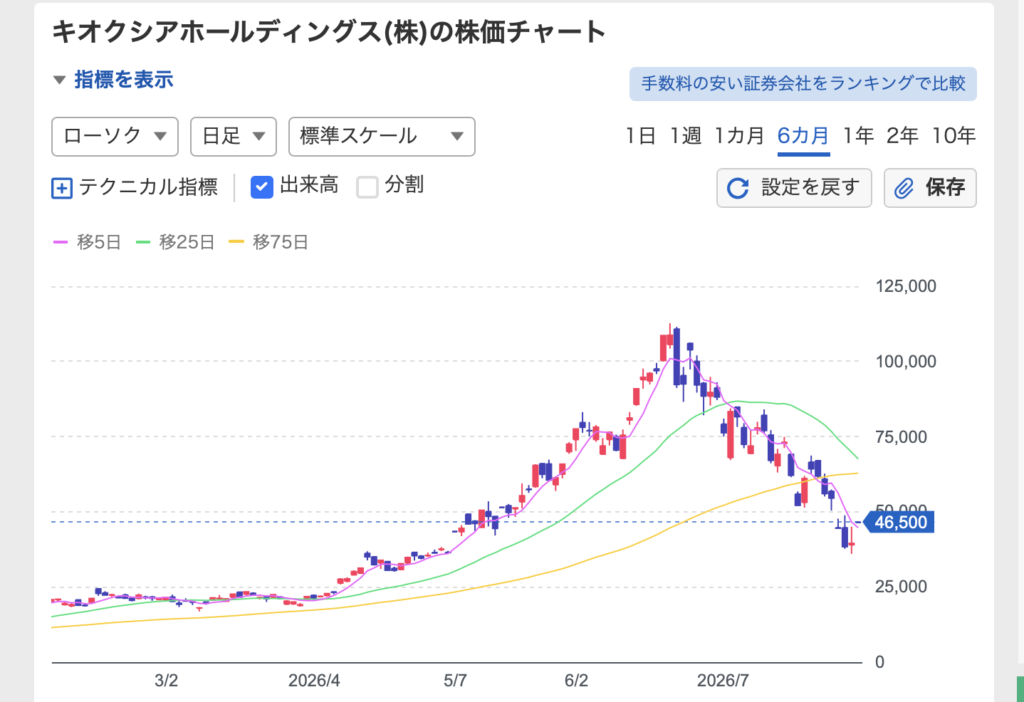Click the 移5日 pink legend marker
This screenshot has width=1024, height=702.
[x=60, y=242]
